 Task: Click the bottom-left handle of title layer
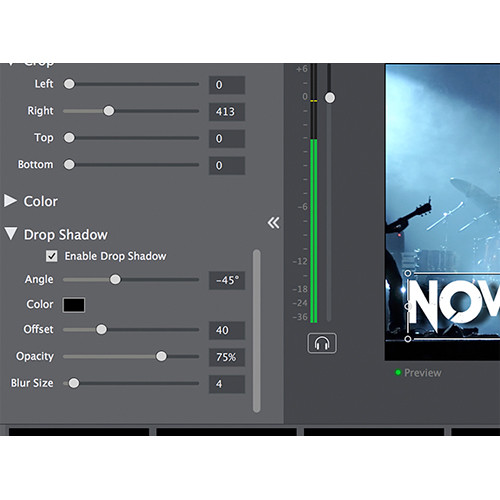click(408, 339)
